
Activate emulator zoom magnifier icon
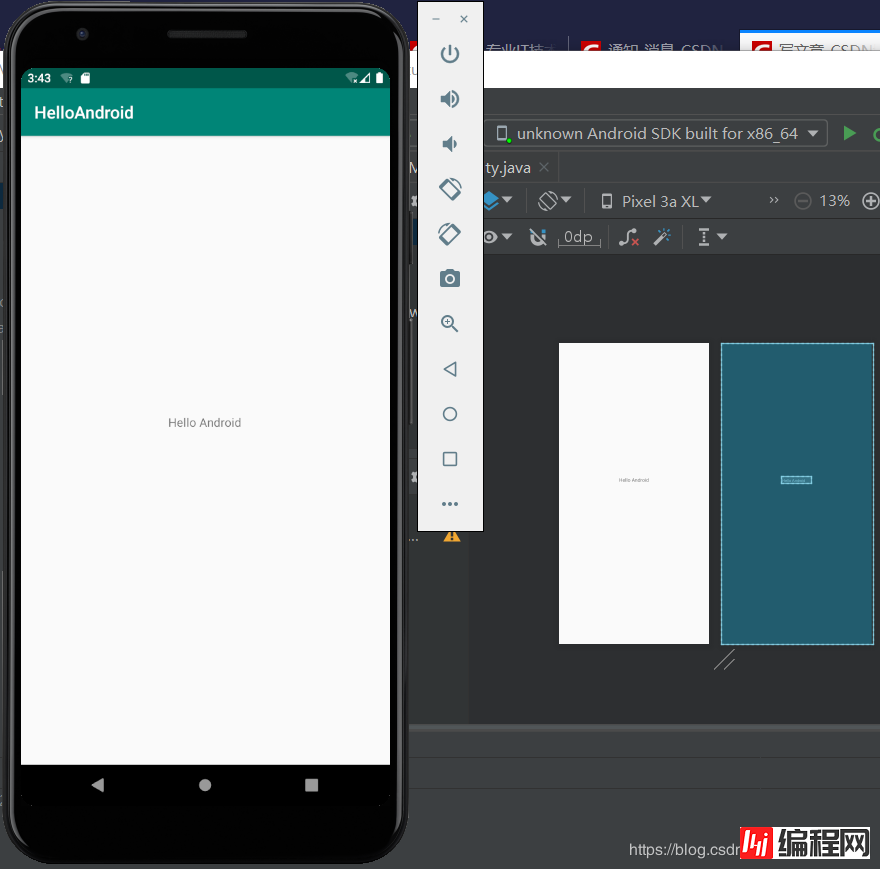pyautogui.click(x=449, y=323)
